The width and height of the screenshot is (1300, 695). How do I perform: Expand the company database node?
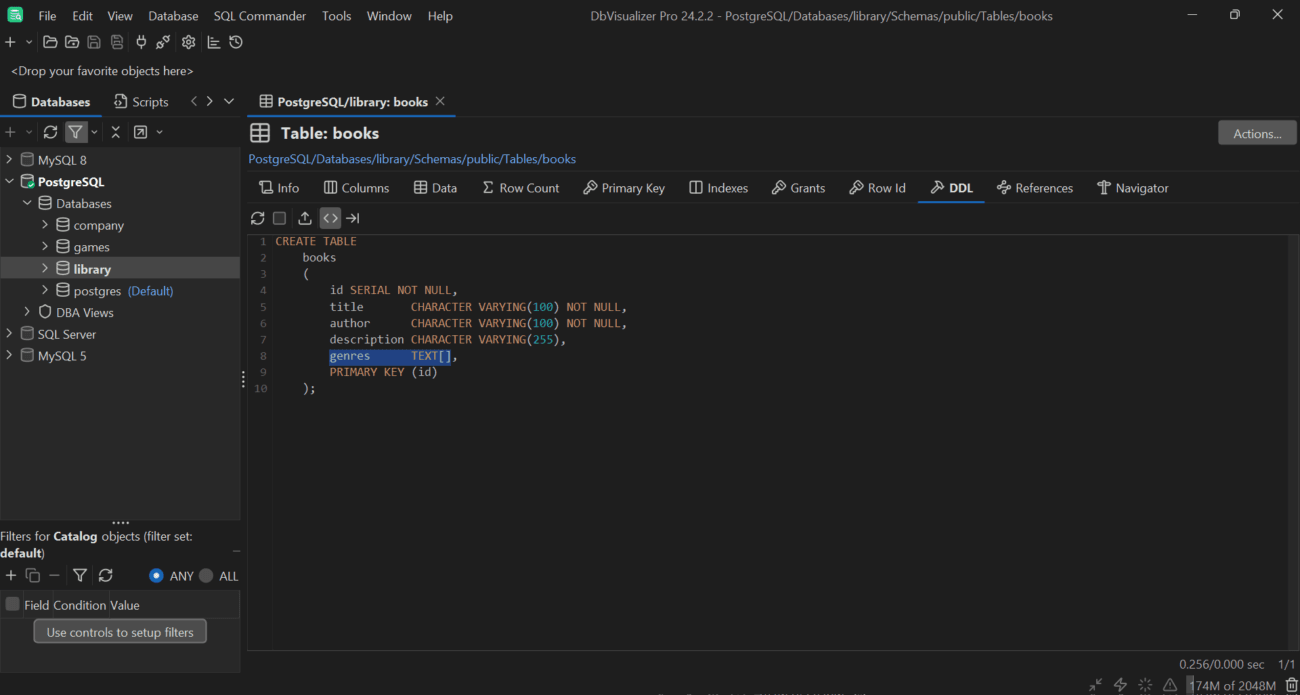click(x=43, y=225)
